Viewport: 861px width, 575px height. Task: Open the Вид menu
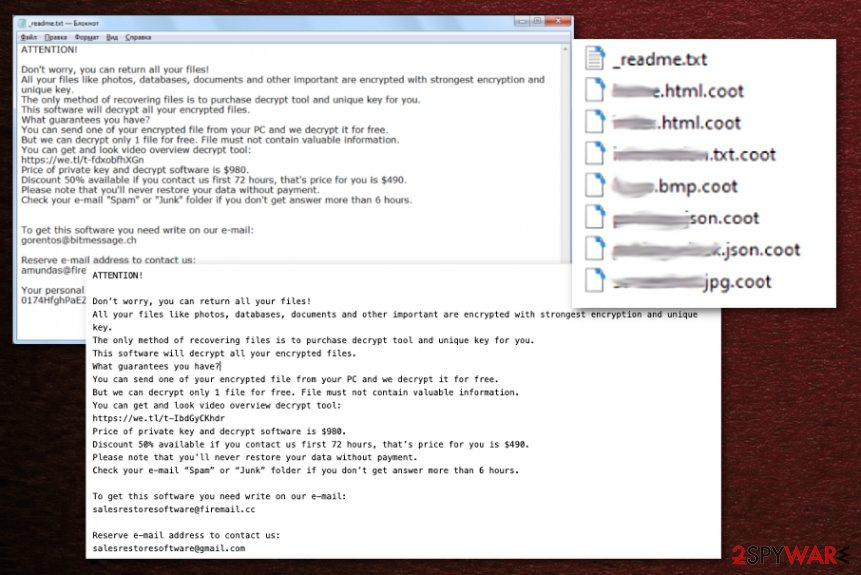pos(112,37)
